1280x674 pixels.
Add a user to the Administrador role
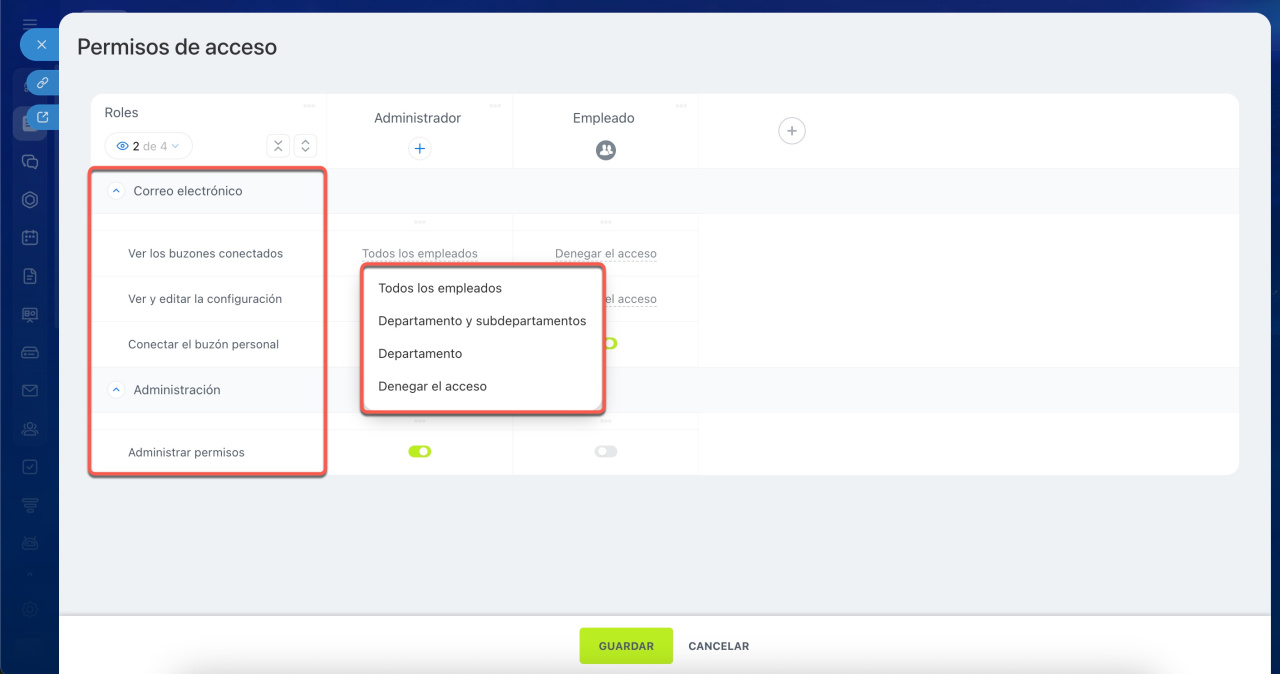point(420,149)
